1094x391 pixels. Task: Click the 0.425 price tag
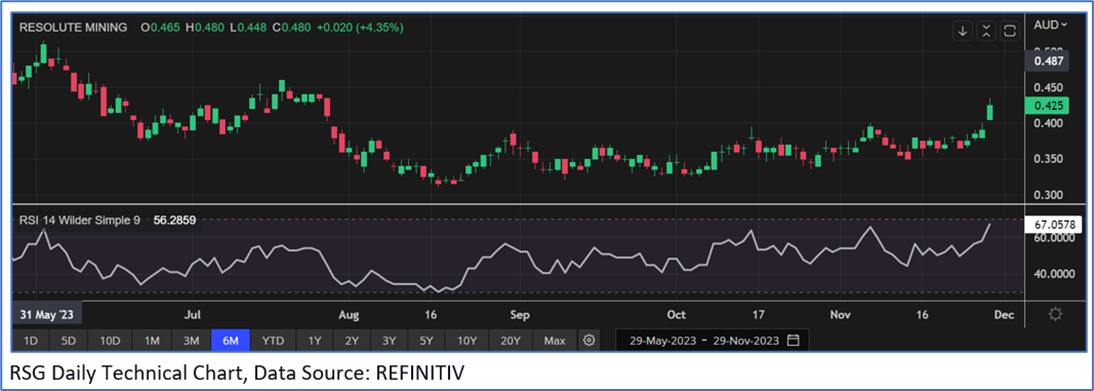click(1047, 105)
